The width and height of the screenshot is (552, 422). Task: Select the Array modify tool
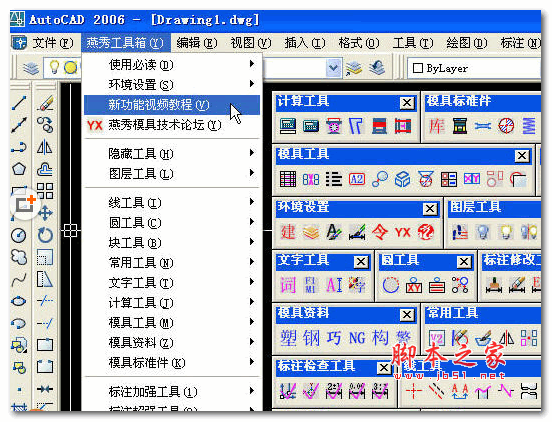45,191
